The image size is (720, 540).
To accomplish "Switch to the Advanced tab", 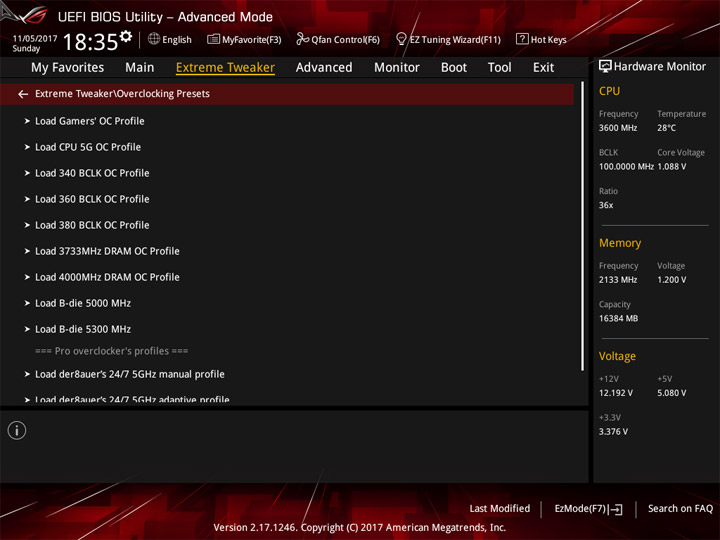I will pos(324,68).
